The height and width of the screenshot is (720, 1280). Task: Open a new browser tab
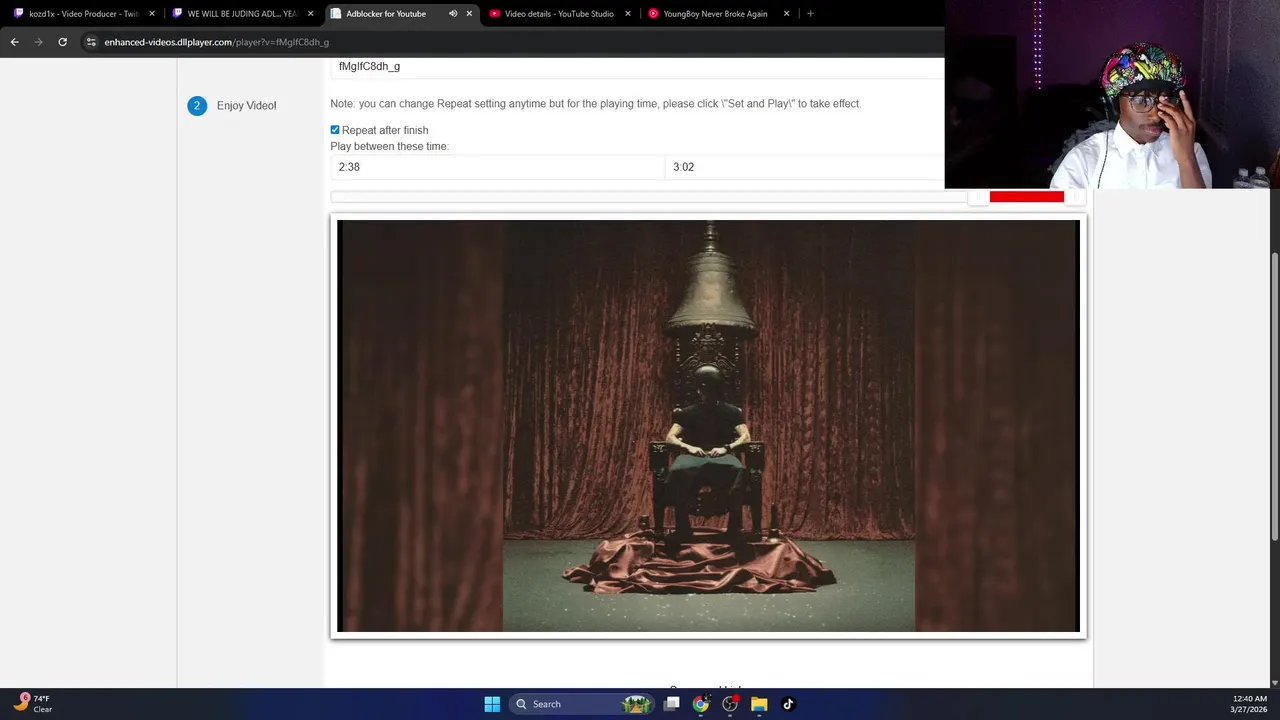click(810, 14)
